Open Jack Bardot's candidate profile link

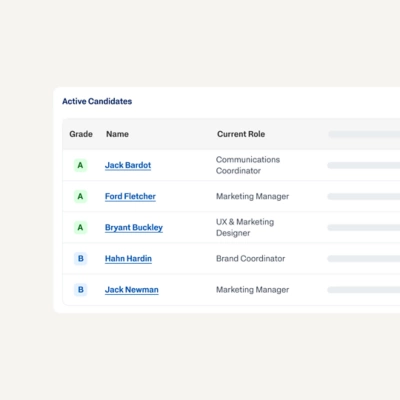tap(128, 165)
